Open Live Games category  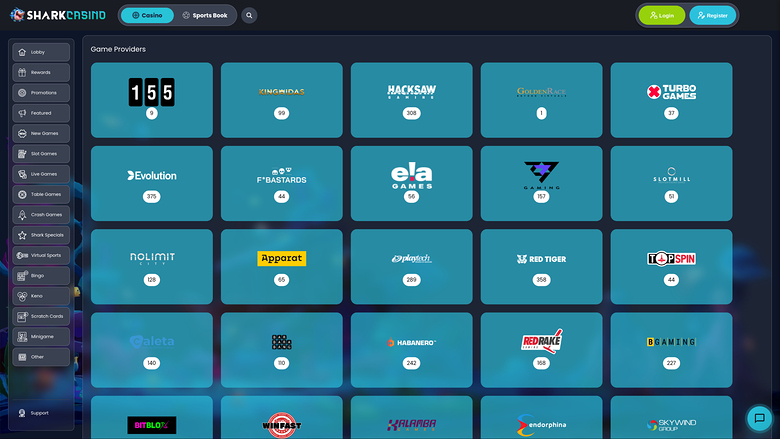(x=41, y=175)
